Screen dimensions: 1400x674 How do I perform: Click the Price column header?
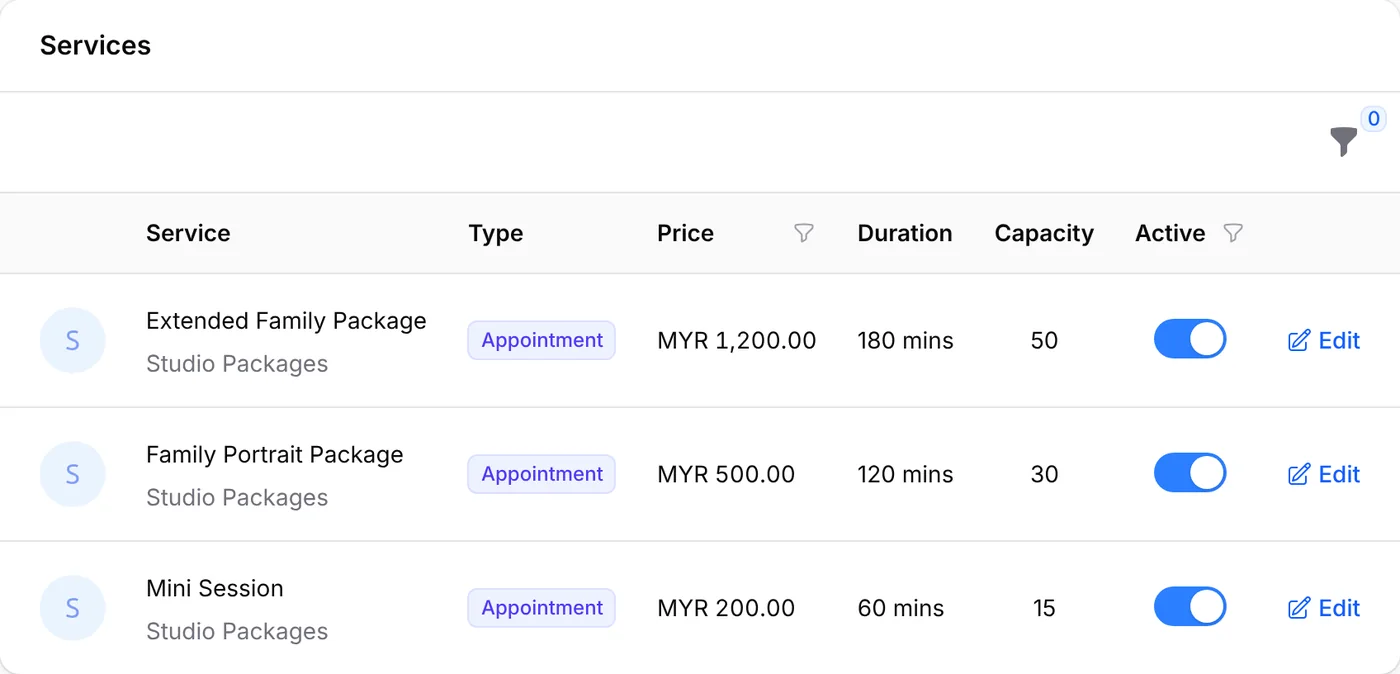point(685,233)
